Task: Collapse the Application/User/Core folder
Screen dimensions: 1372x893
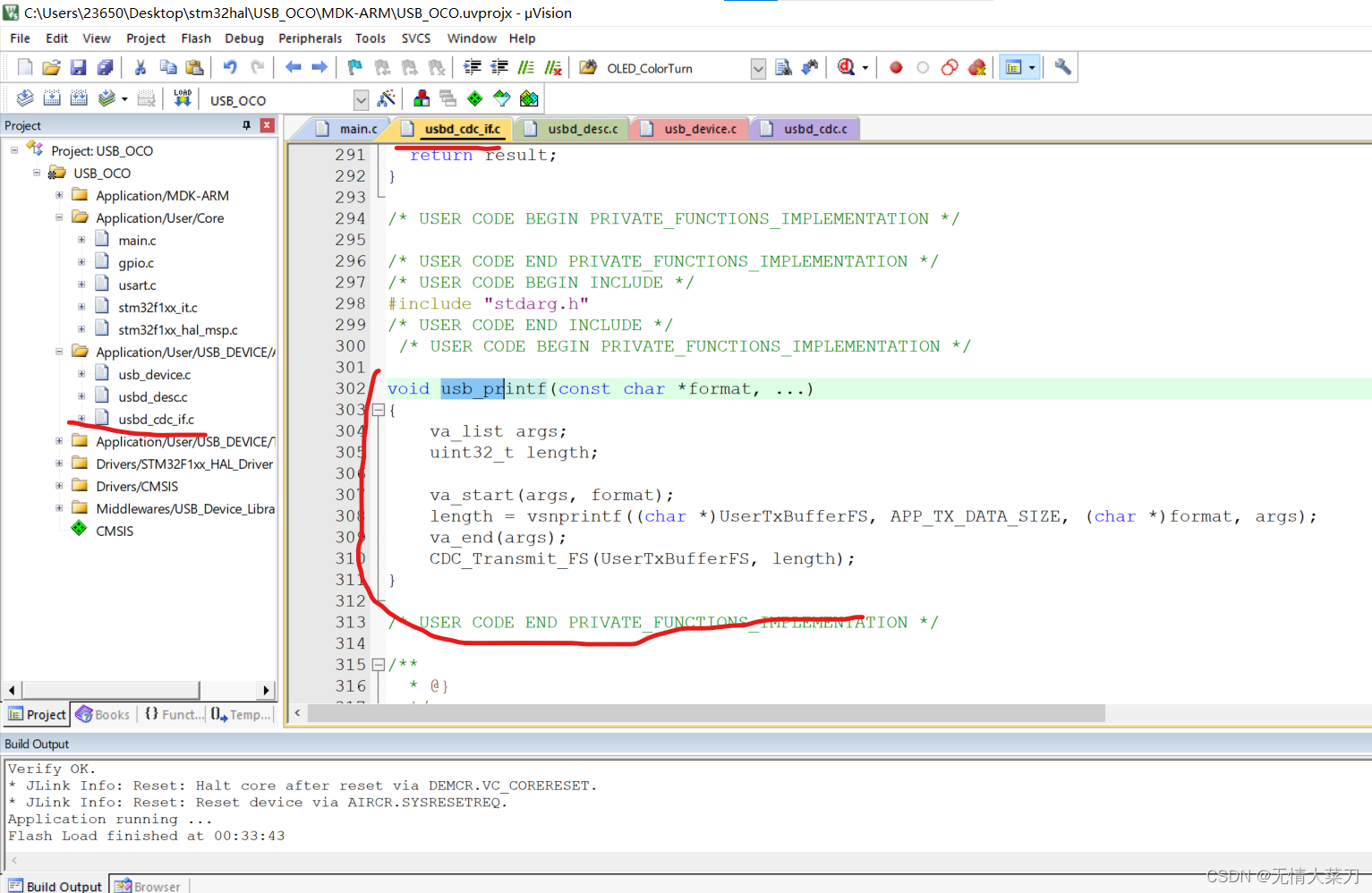Action: click(x=59, y=217)
